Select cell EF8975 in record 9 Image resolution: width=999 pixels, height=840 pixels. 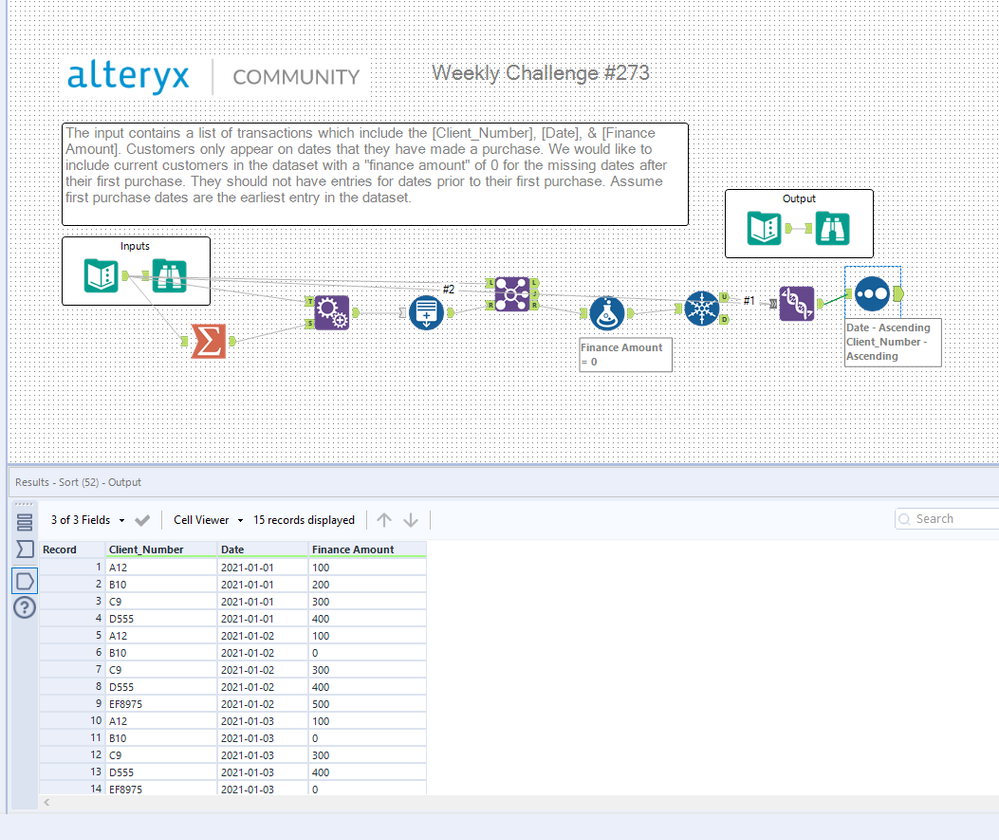161,704
